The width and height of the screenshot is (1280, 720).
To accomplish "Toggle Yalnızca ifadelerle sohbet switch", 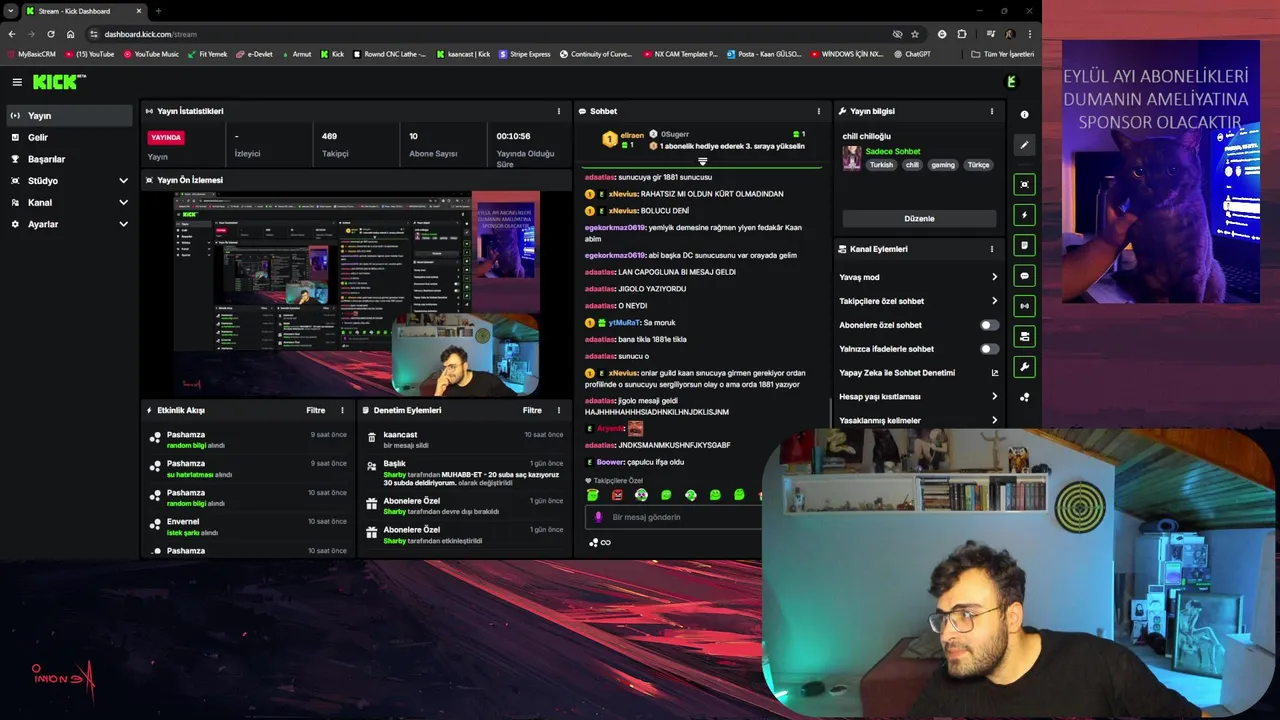I will tap(988, 349).
